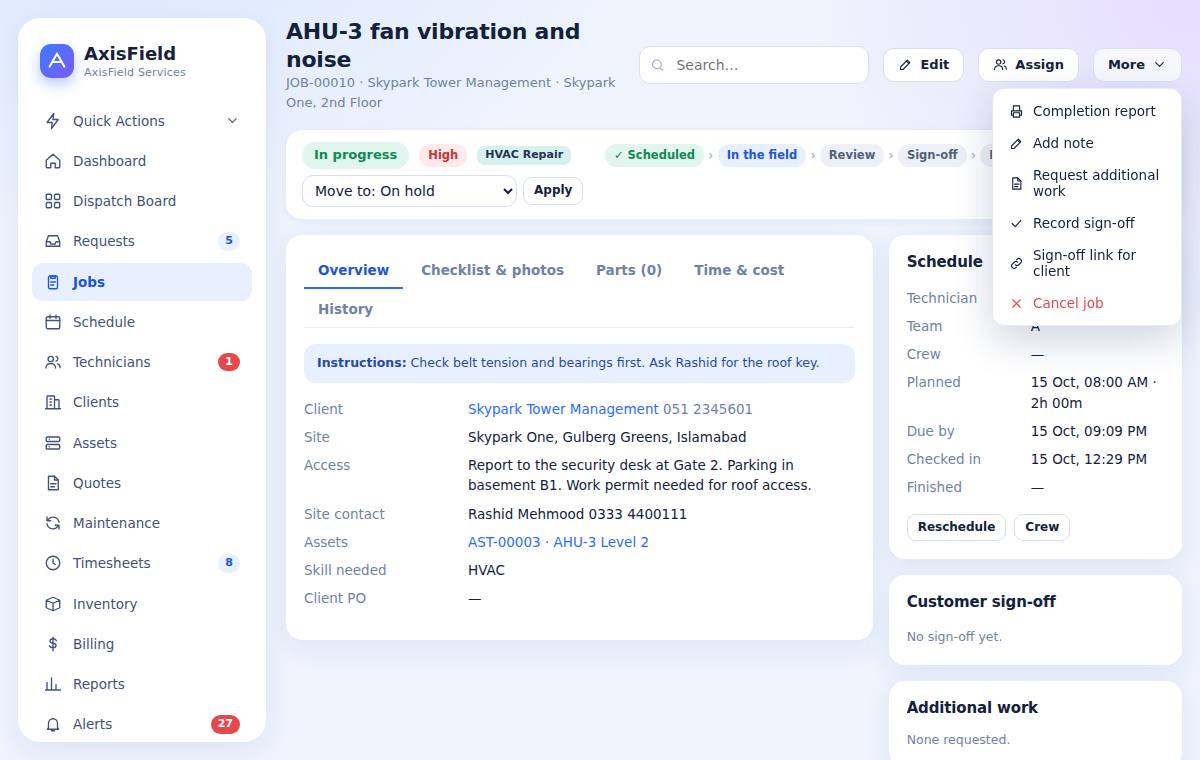Select Add note in the More menu
Viewport: 1200px width, 760px height.
pyautogui.click(x=1087, y=143)
